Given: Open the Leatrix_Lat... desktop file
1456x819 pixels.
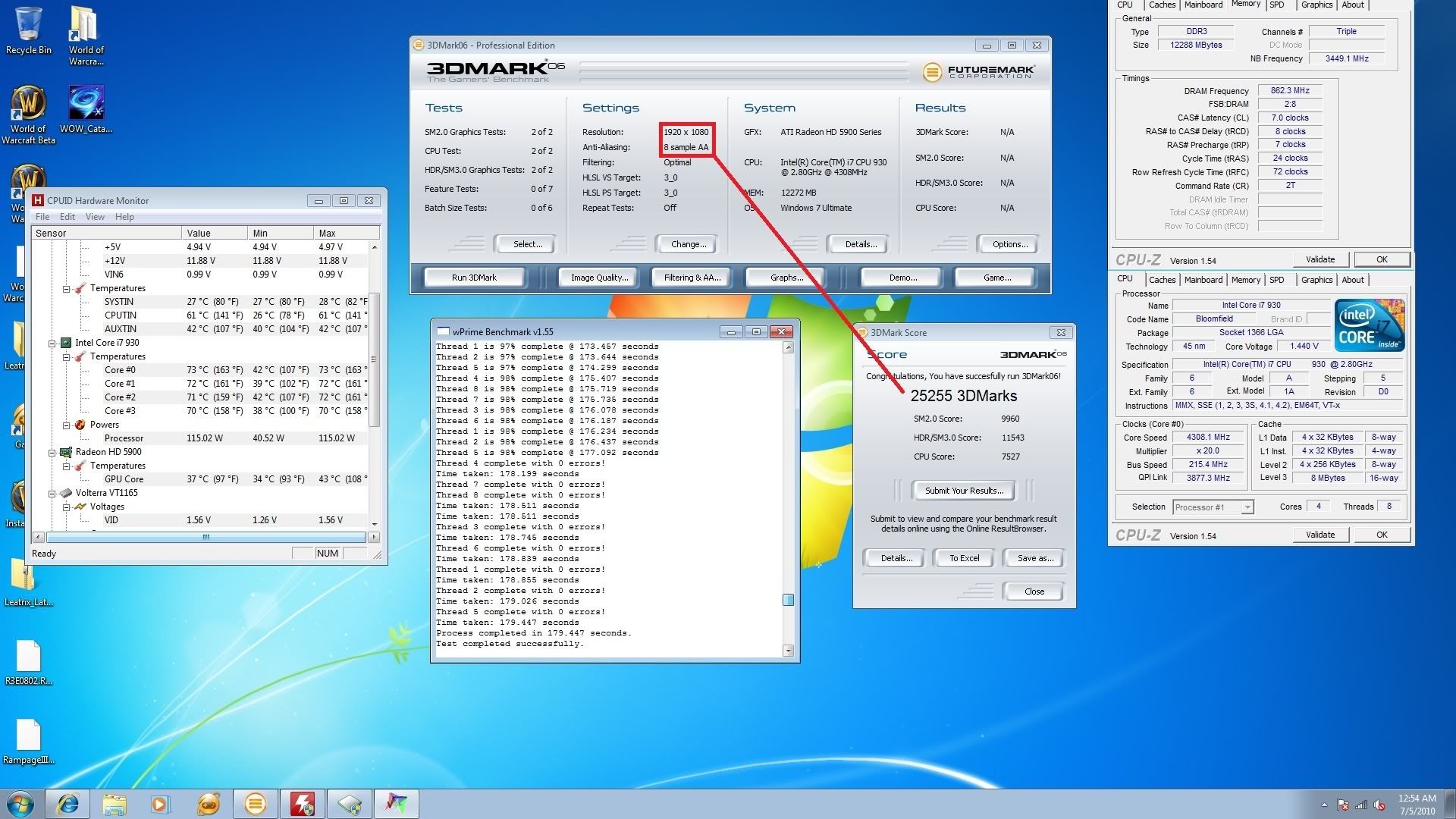Looking at the screenshot, I should coord(28,582).
